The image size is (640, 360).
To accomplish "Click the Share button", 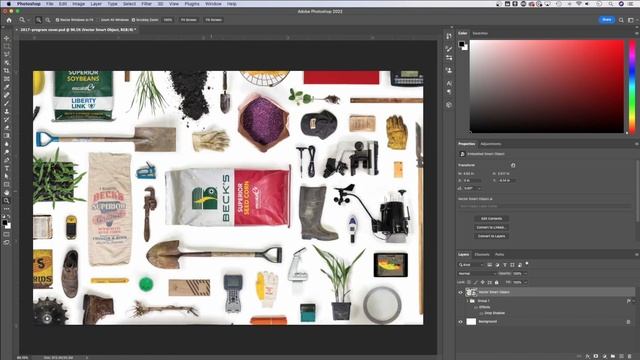I will click(x=607, y=20).
